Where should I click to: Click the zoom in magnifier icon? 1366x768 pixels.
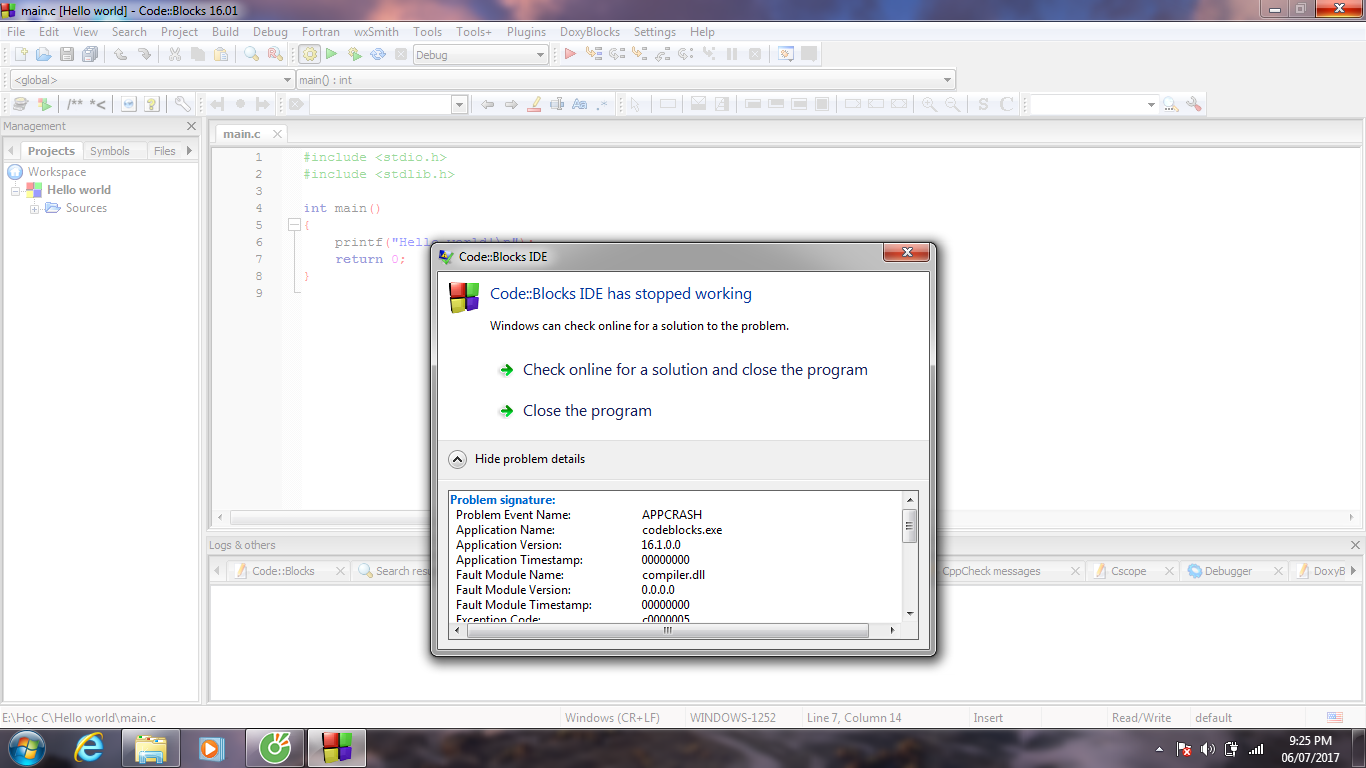pos(929,104)
